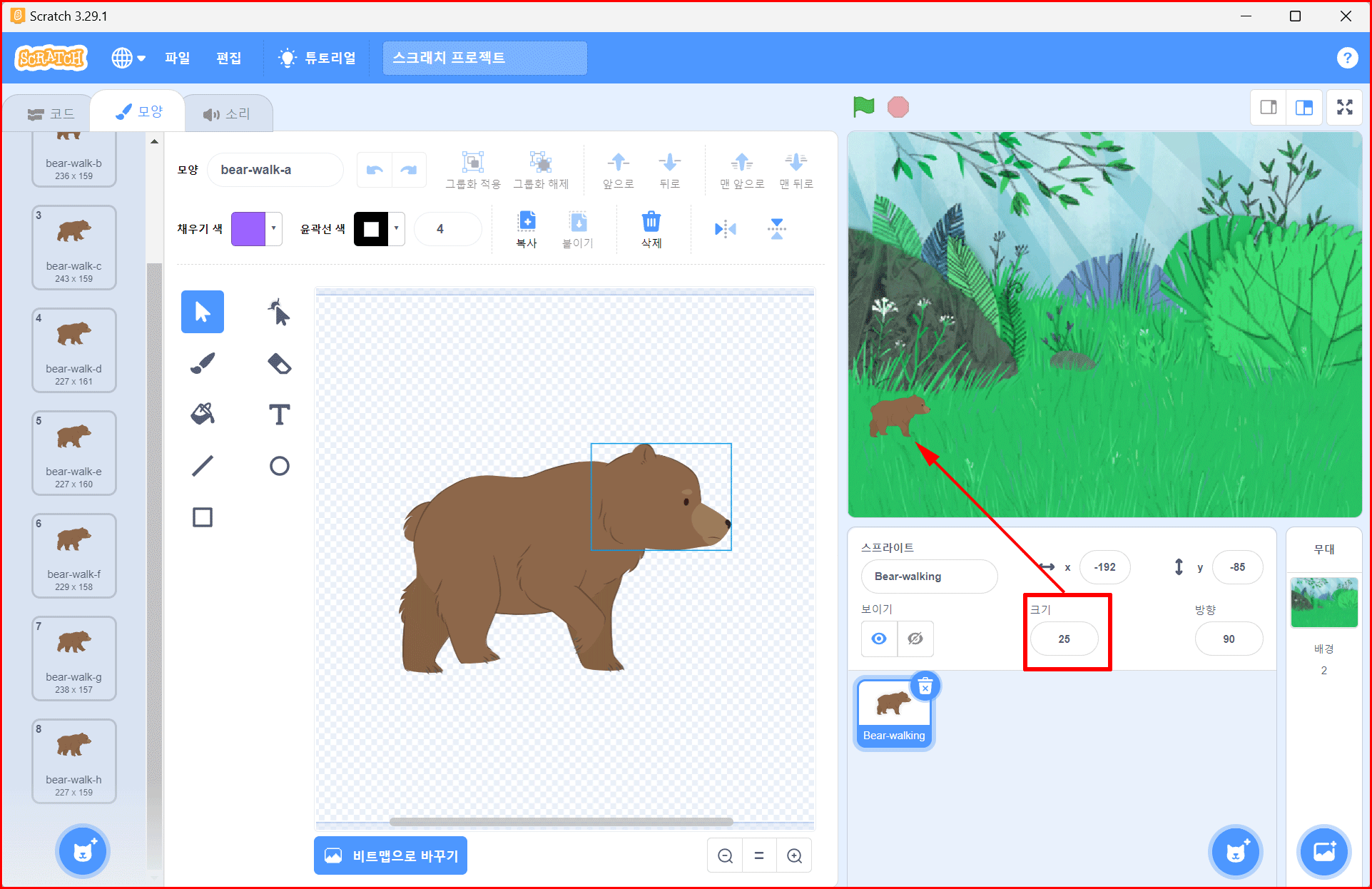Hide the sprite with crossed-eye button
The height and width of the screenshot is (889, 1372).
tap(915, 639)
